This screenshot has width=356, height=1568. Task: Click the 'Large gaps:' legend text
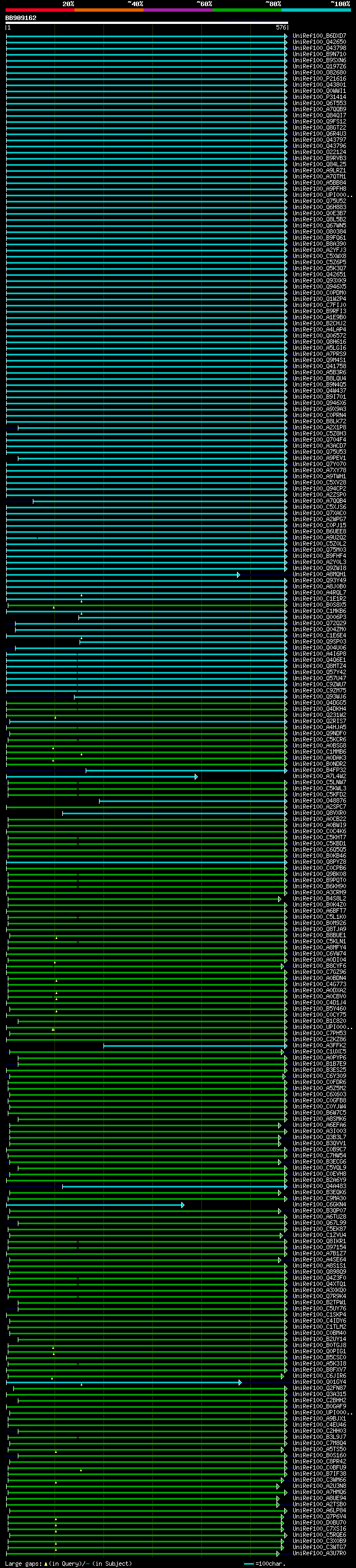click(23, 1563)
